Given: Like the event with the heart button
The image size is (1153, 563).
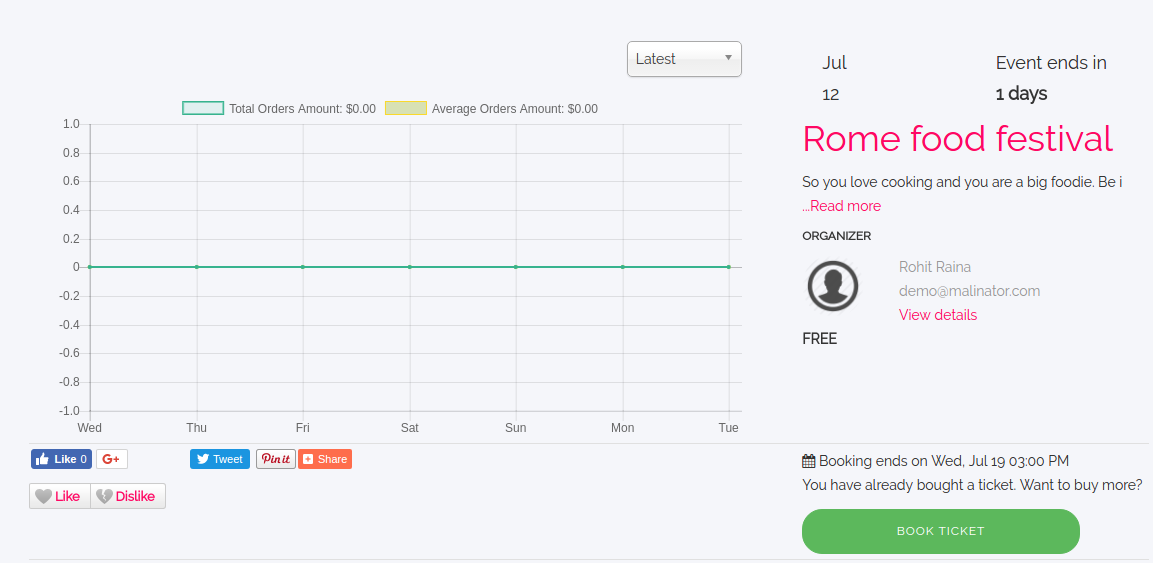Looking at the screenshot, I should pyautogui.click(x=59, y=496).
